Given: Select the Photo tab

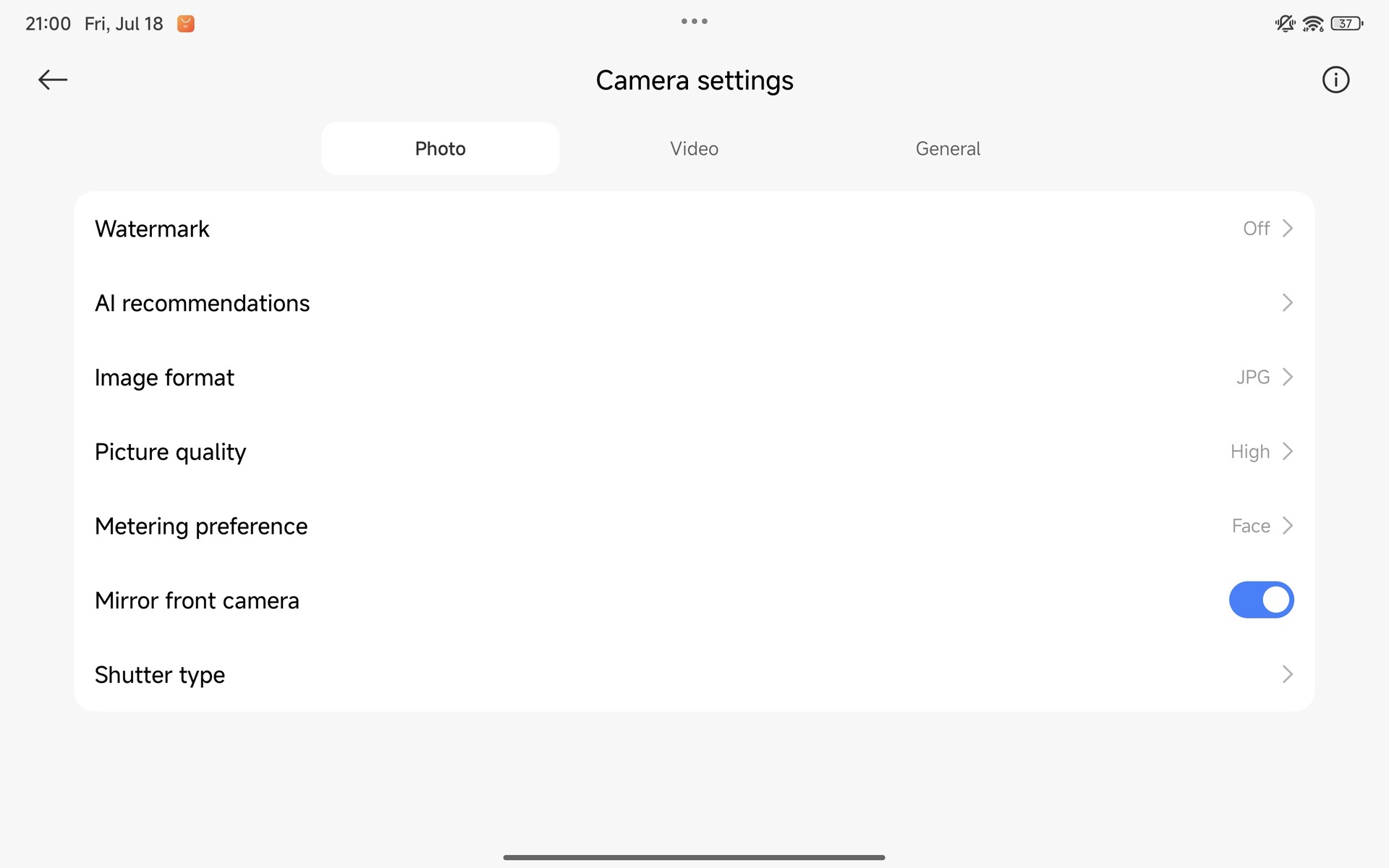Looking at the screenshot, I should (x=440, y=148).
